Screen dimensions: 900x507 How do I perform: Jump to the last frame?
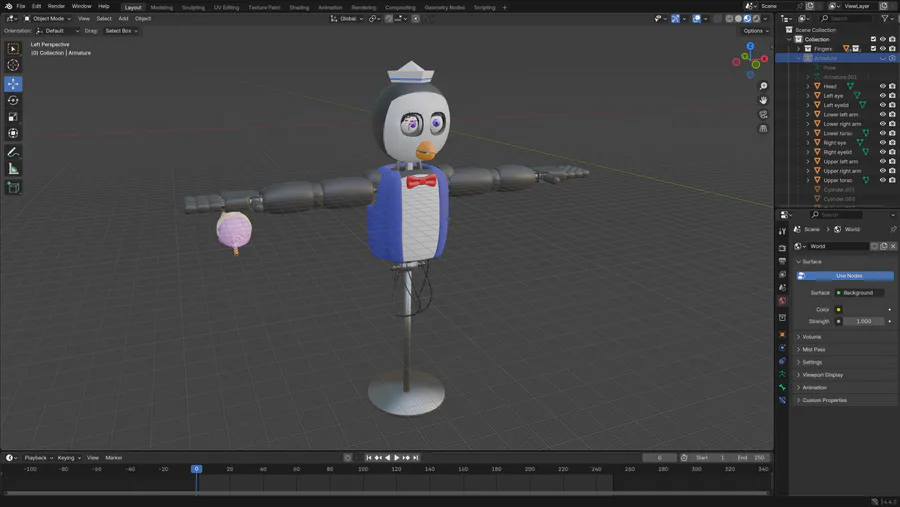[x=416, y=458]
